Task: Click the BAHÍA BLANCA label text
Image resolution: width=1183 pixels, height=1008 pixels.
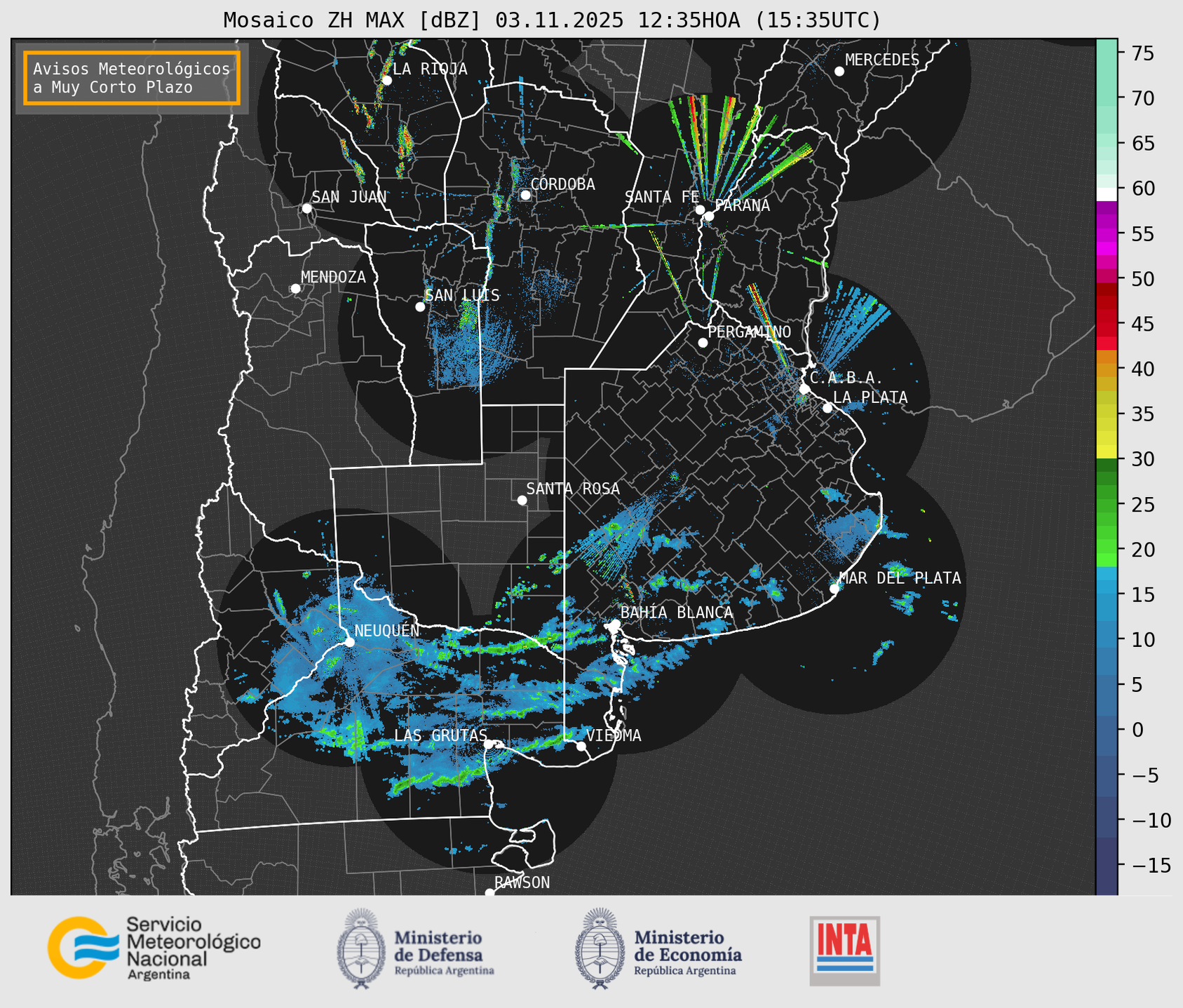Action: click(677, 613)
